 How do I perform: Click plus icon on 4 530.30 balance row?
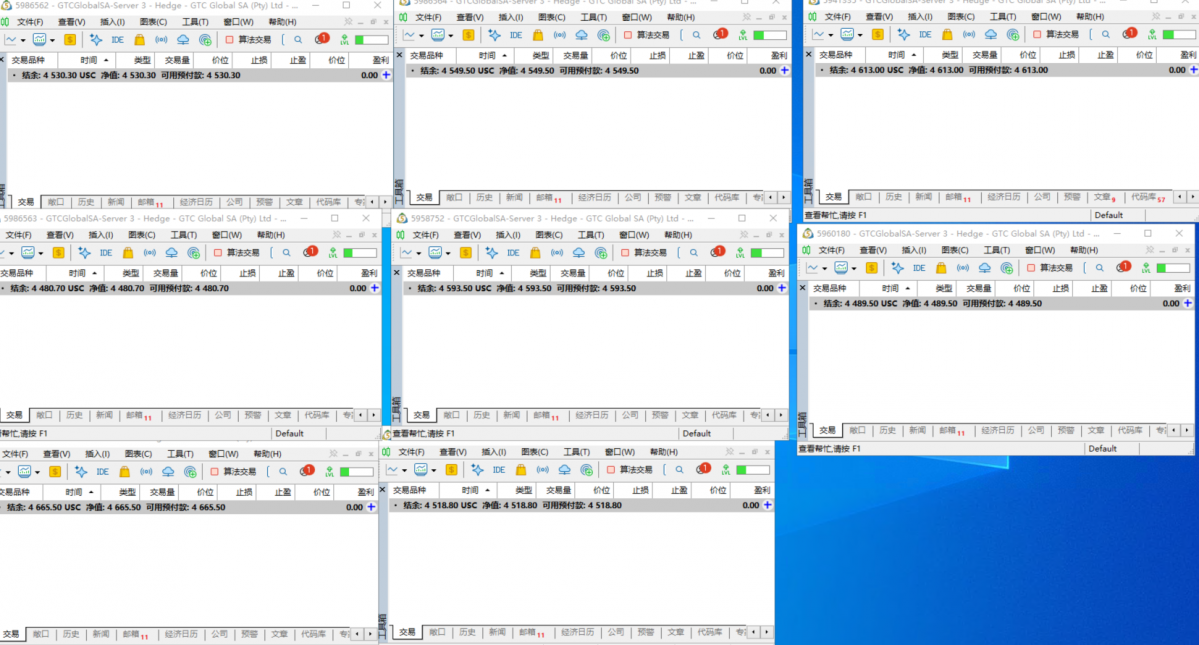[x=386, y=75]
